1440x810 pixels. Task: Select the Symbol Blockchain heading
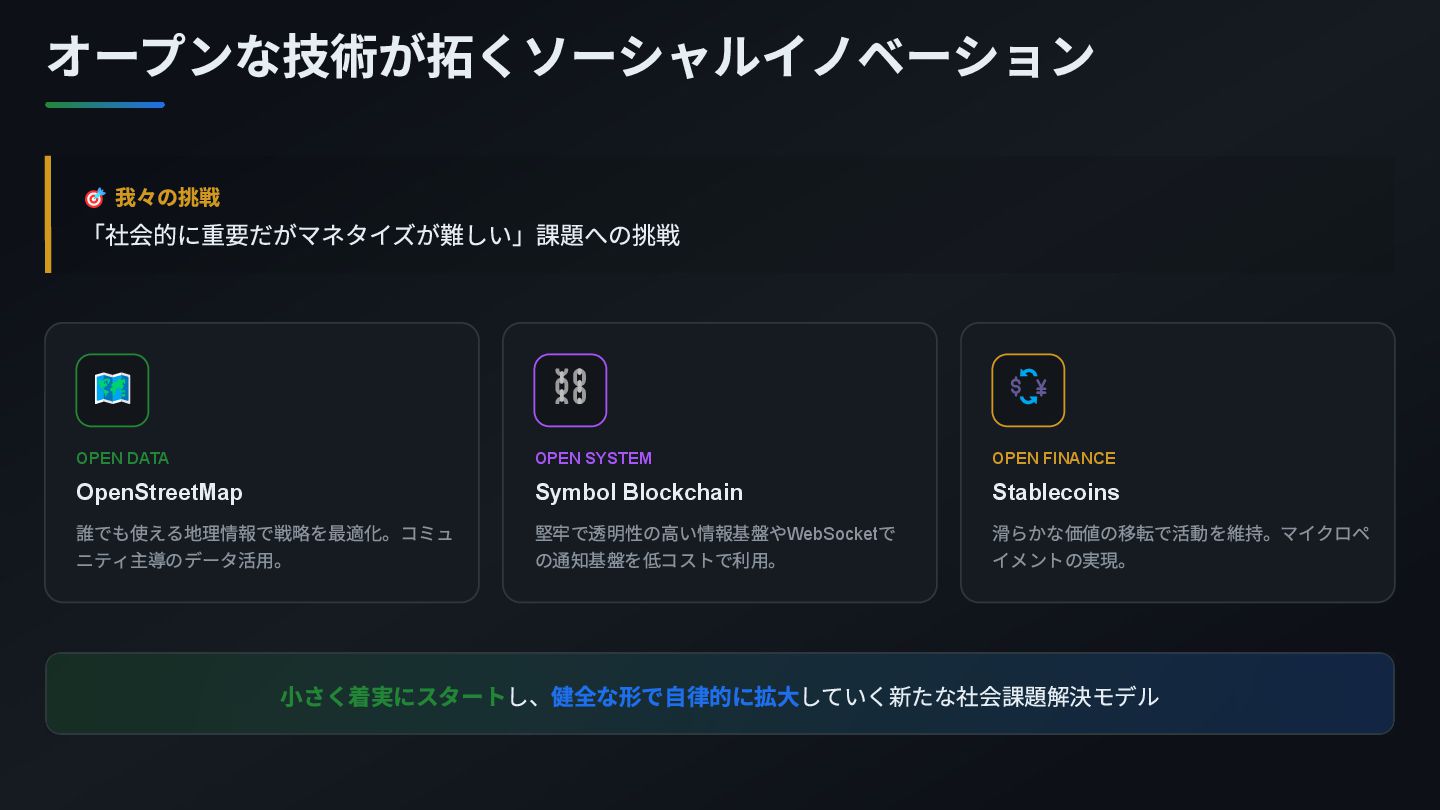[x=639, y=492]
